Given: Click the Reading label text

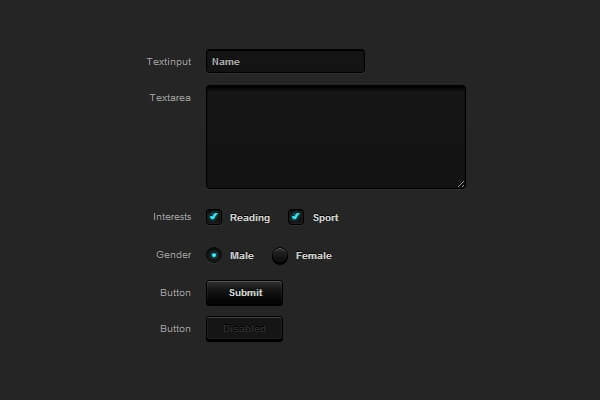Looking at the screenshot, I should (x=250, y=218).
